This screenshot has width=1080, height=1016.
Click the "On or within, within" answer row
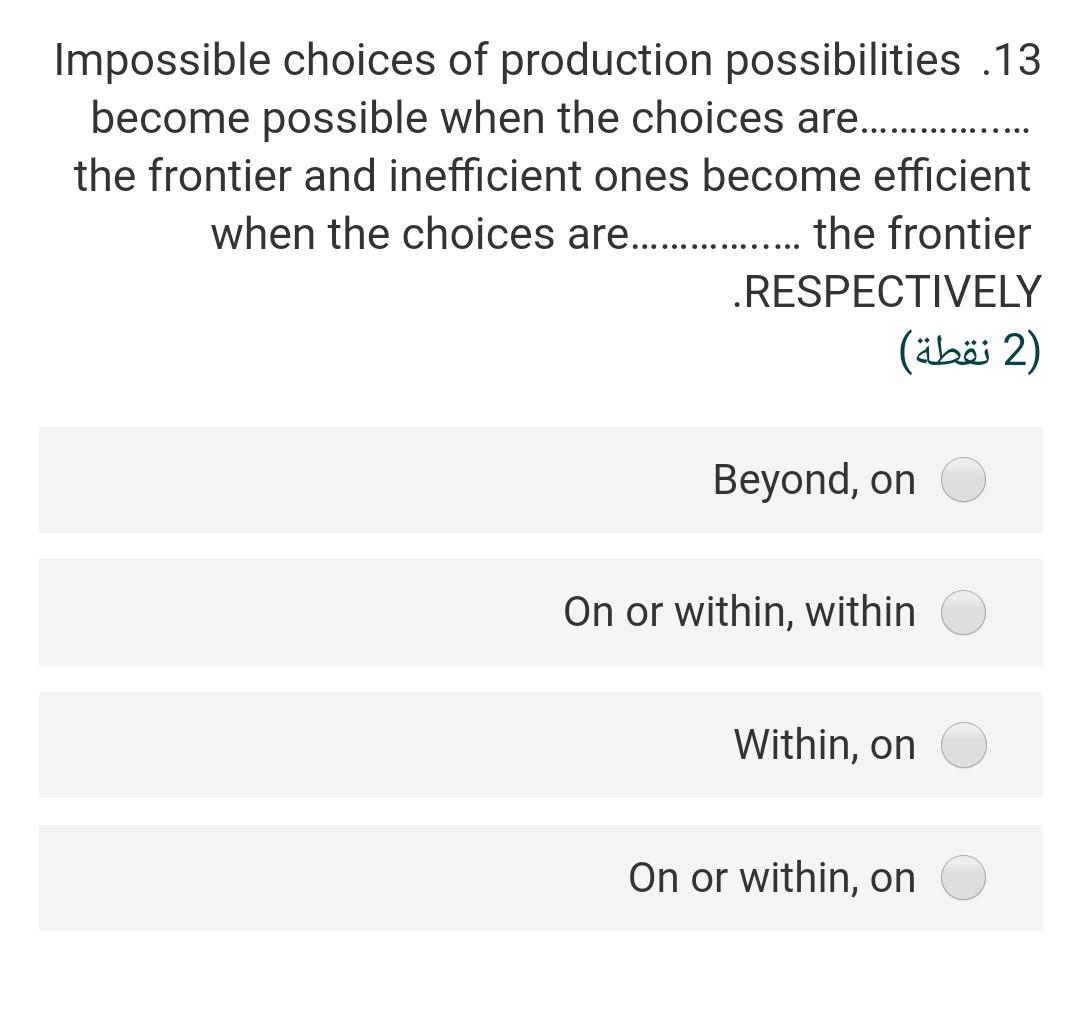[x=540, y=613]
